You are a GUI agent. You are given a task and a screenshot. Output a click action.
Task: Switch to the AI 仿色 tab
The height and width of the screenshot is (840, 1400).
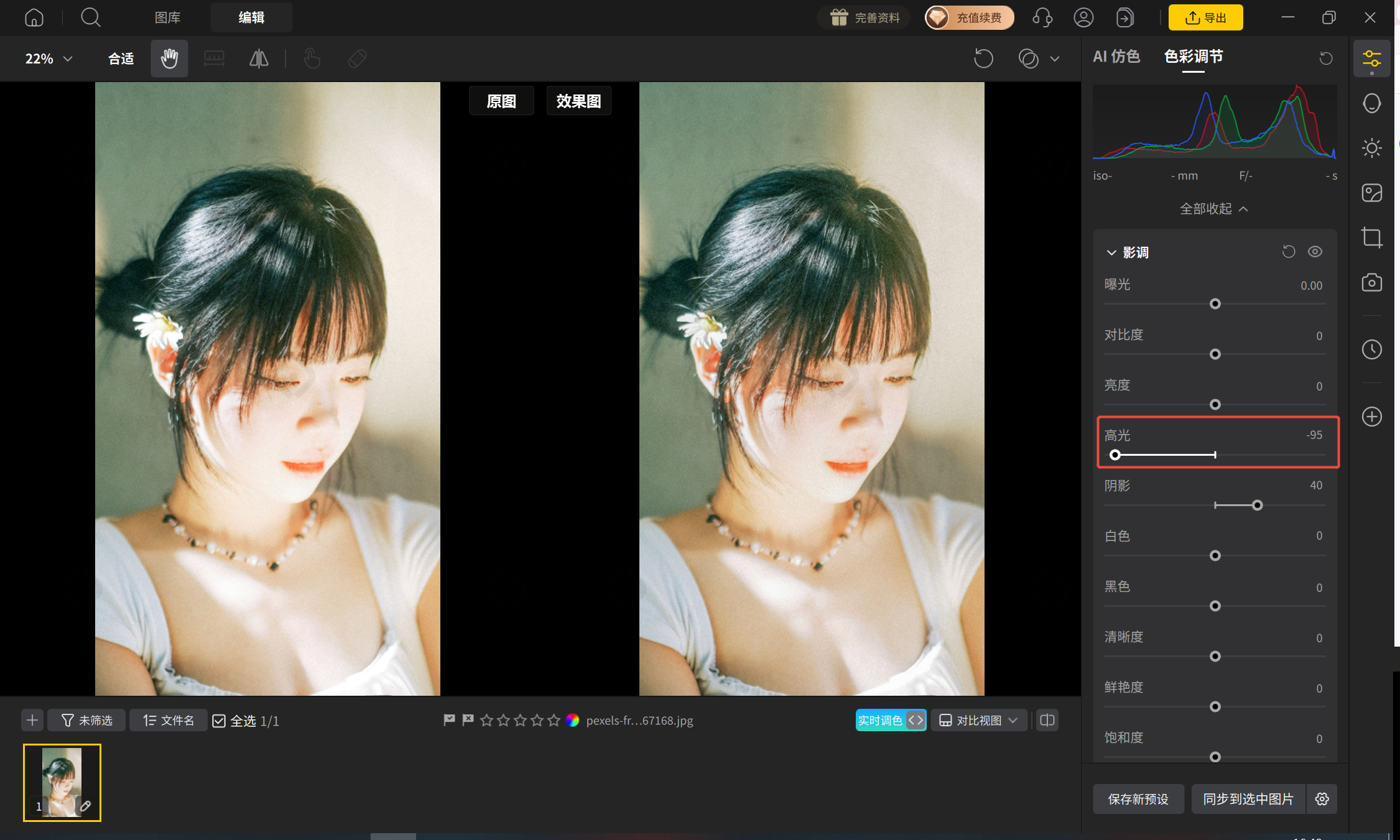1116,57
